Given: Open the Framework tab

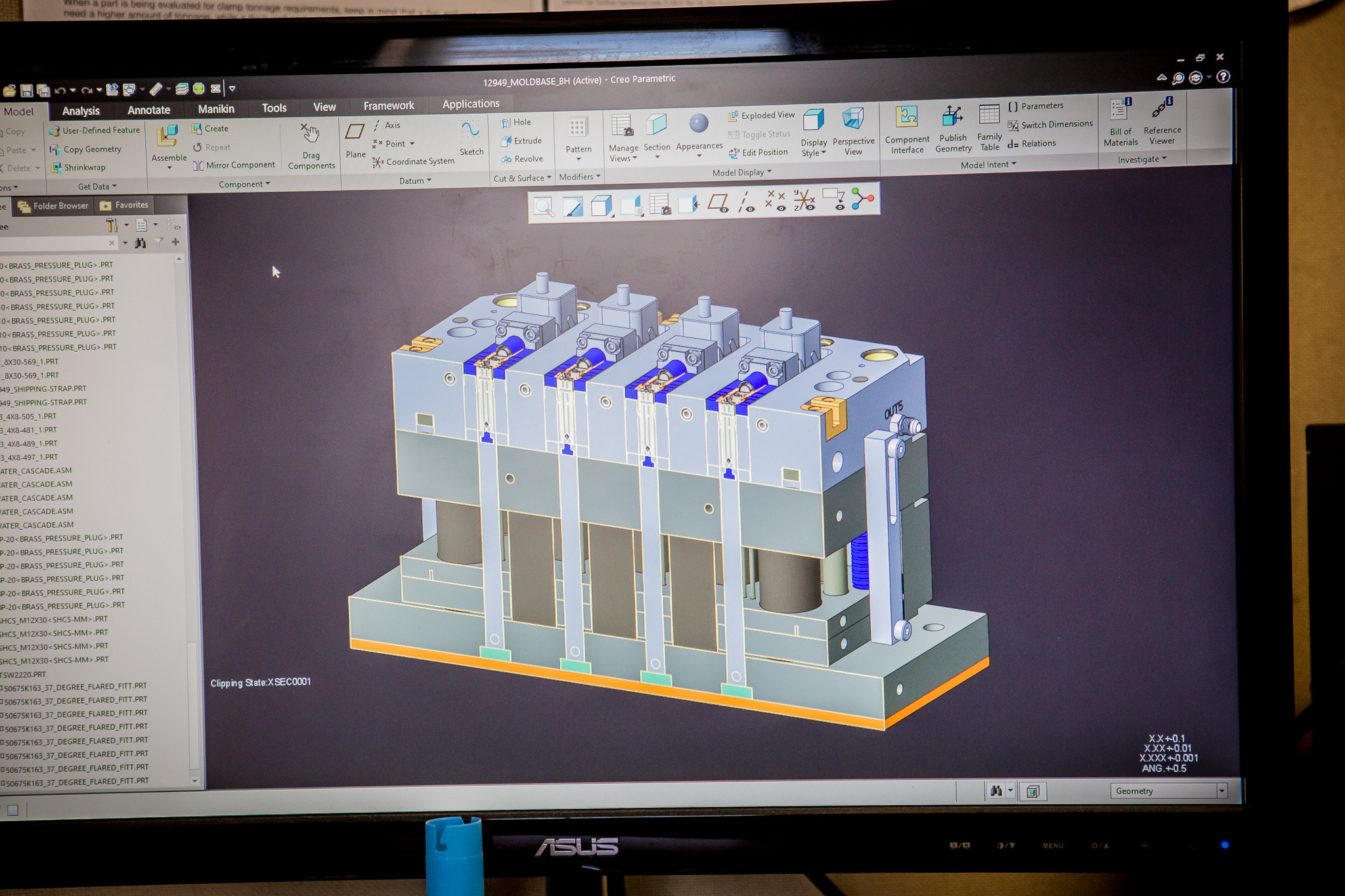Looking at the screenshot, I should click(389, 105).
